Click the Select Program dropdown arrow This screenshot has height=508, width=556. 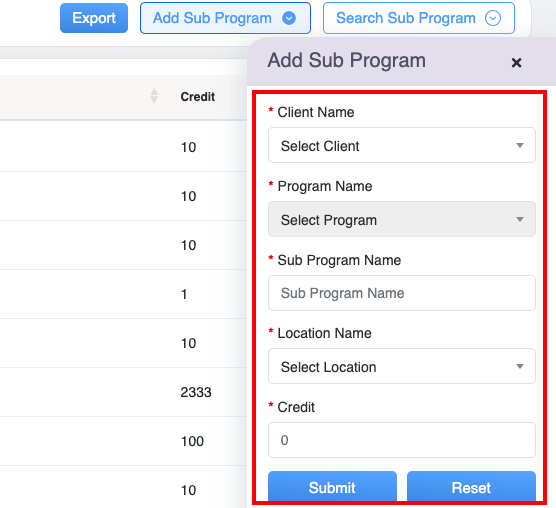pyautogui.click(x=519, y=219)
